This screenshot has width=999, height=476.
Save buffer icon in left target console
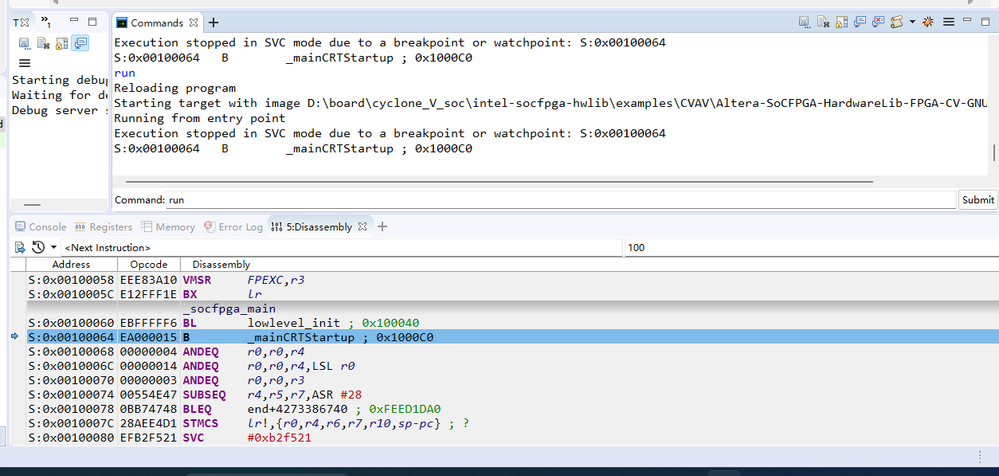pyautogui.click(x=25, y=43)
